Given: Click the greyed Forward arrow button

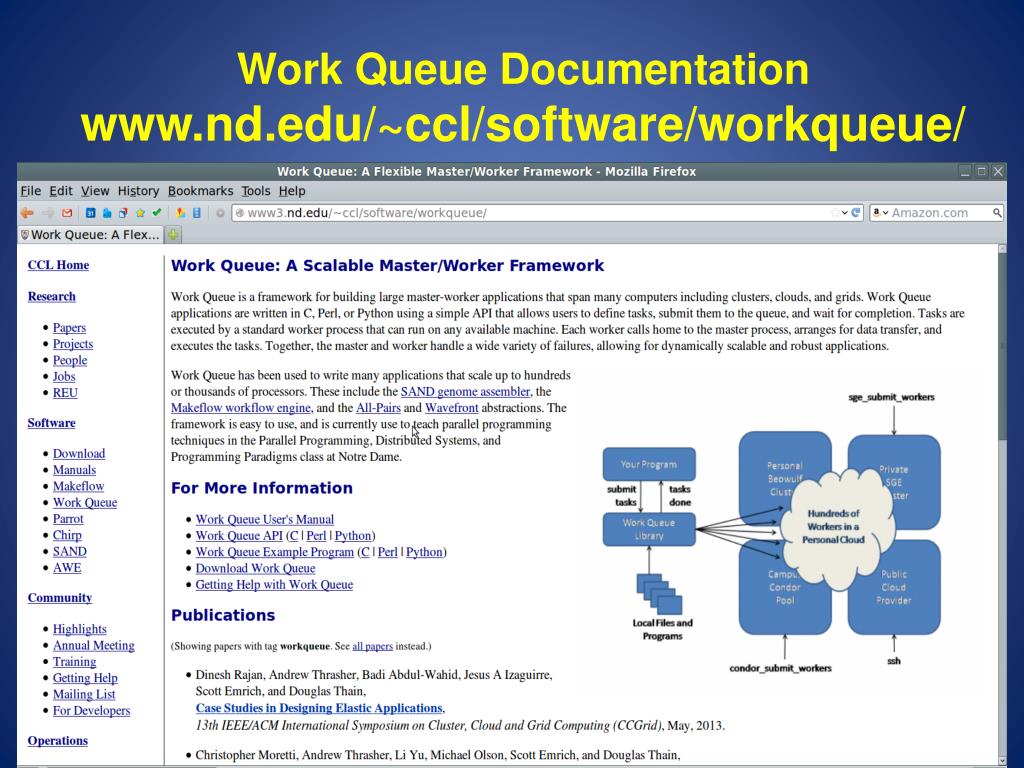Looking at the screenshot, I should (48, 213).
